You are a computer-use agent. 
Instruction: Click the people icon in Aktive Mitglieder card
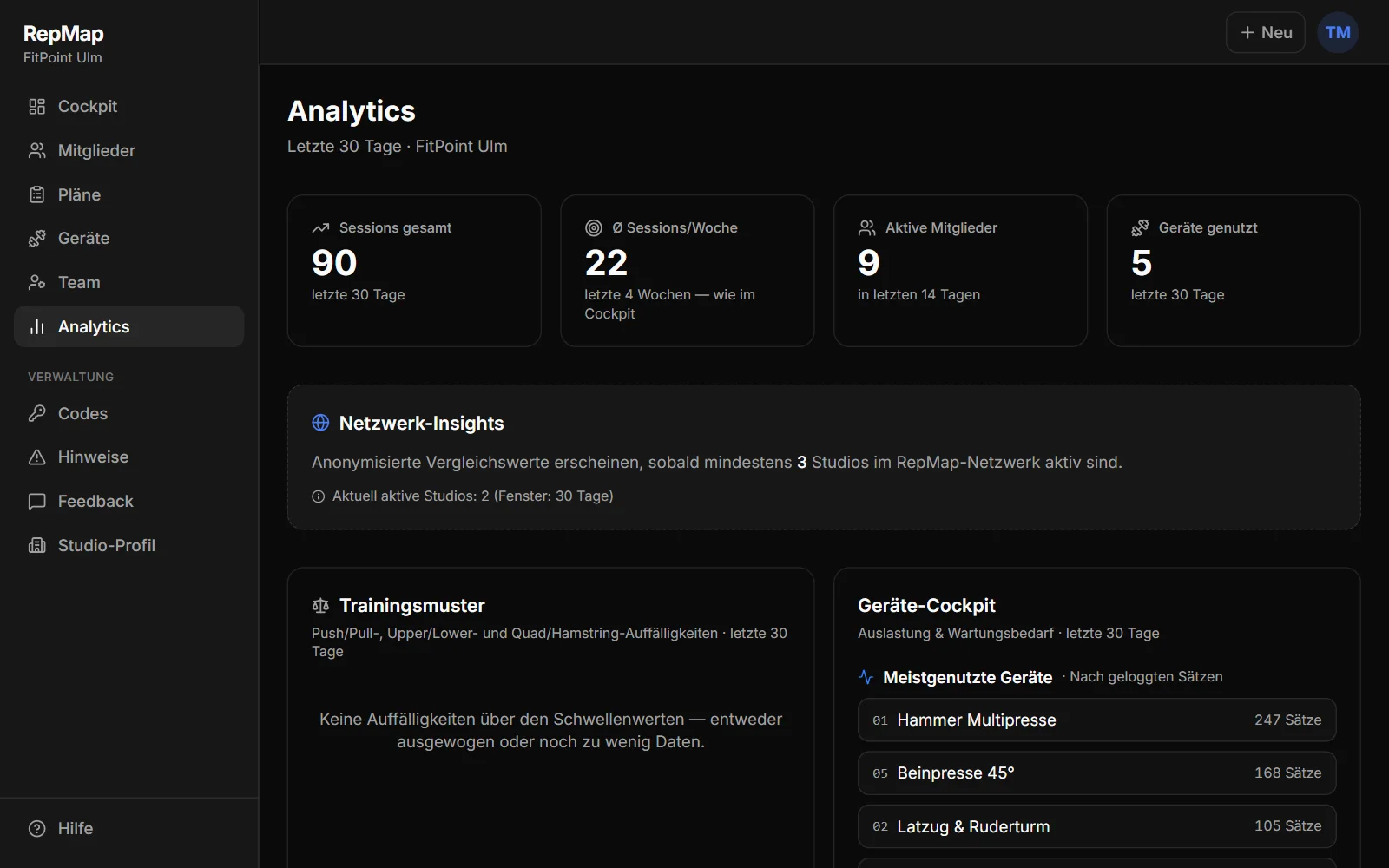(x=866, y=227)
